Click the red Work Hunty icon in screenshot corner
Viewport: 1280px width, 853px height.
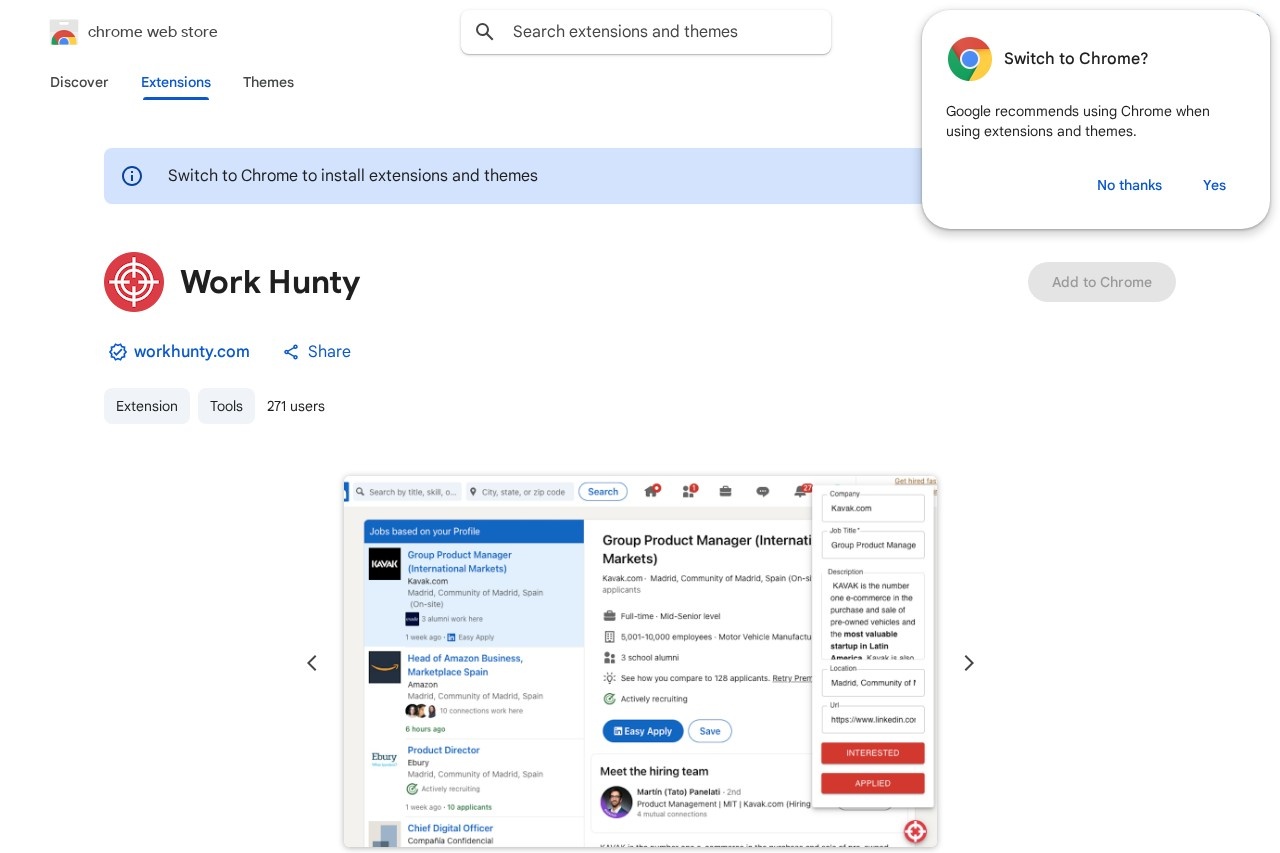[x=914, y=831]
